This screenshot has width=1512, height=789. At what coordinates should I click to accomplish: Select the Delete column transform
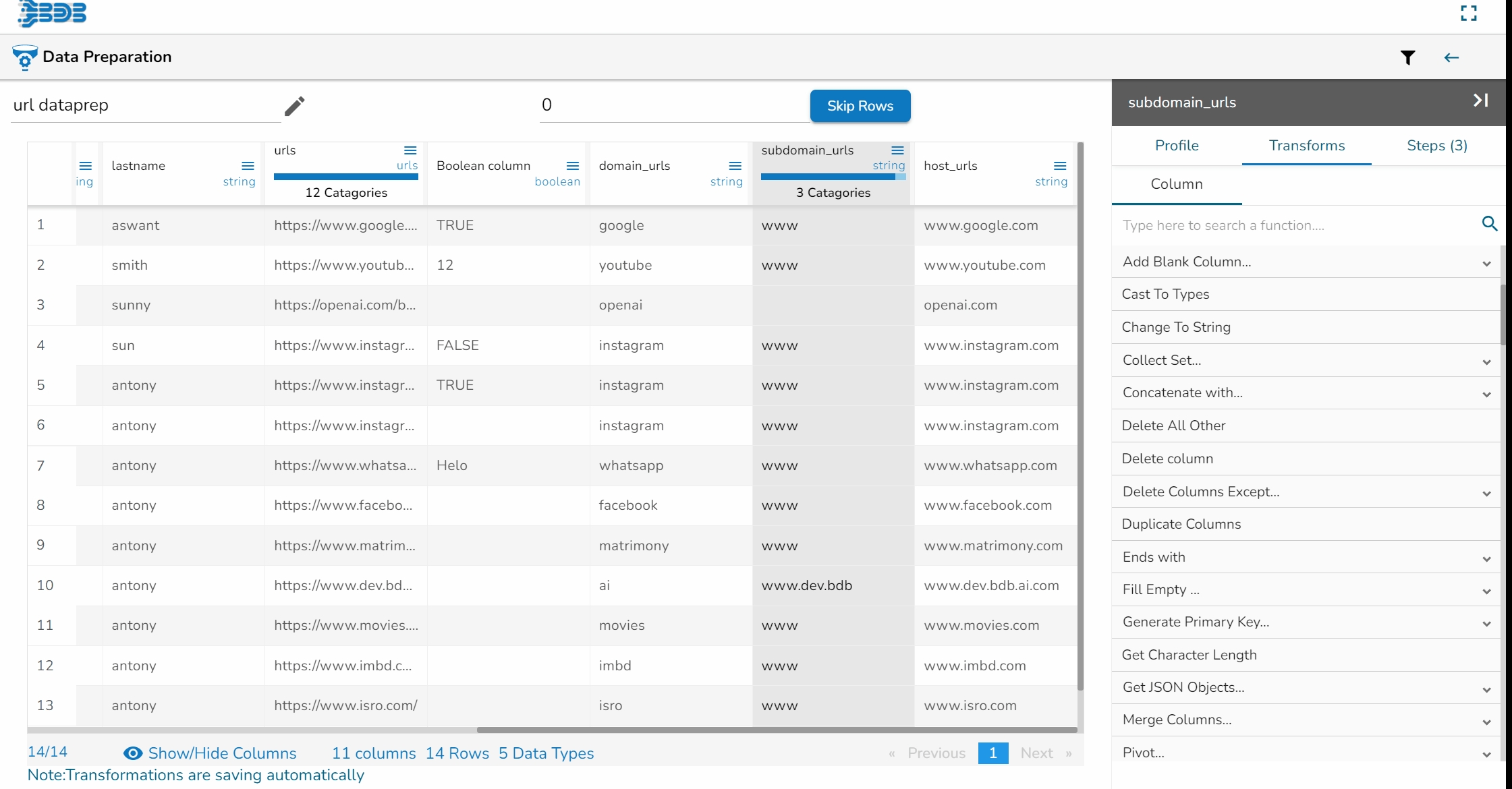(x=1167, y=459)
